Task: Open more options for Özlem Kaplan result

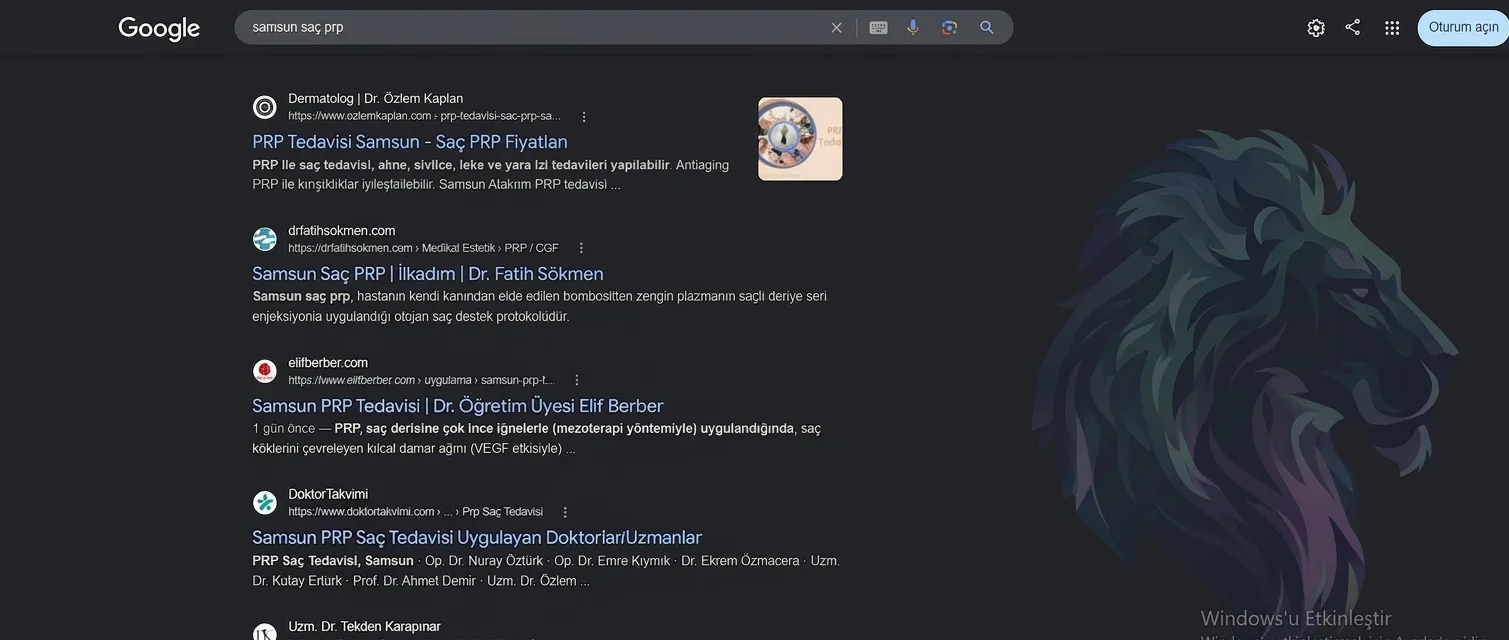Action: 584,117
